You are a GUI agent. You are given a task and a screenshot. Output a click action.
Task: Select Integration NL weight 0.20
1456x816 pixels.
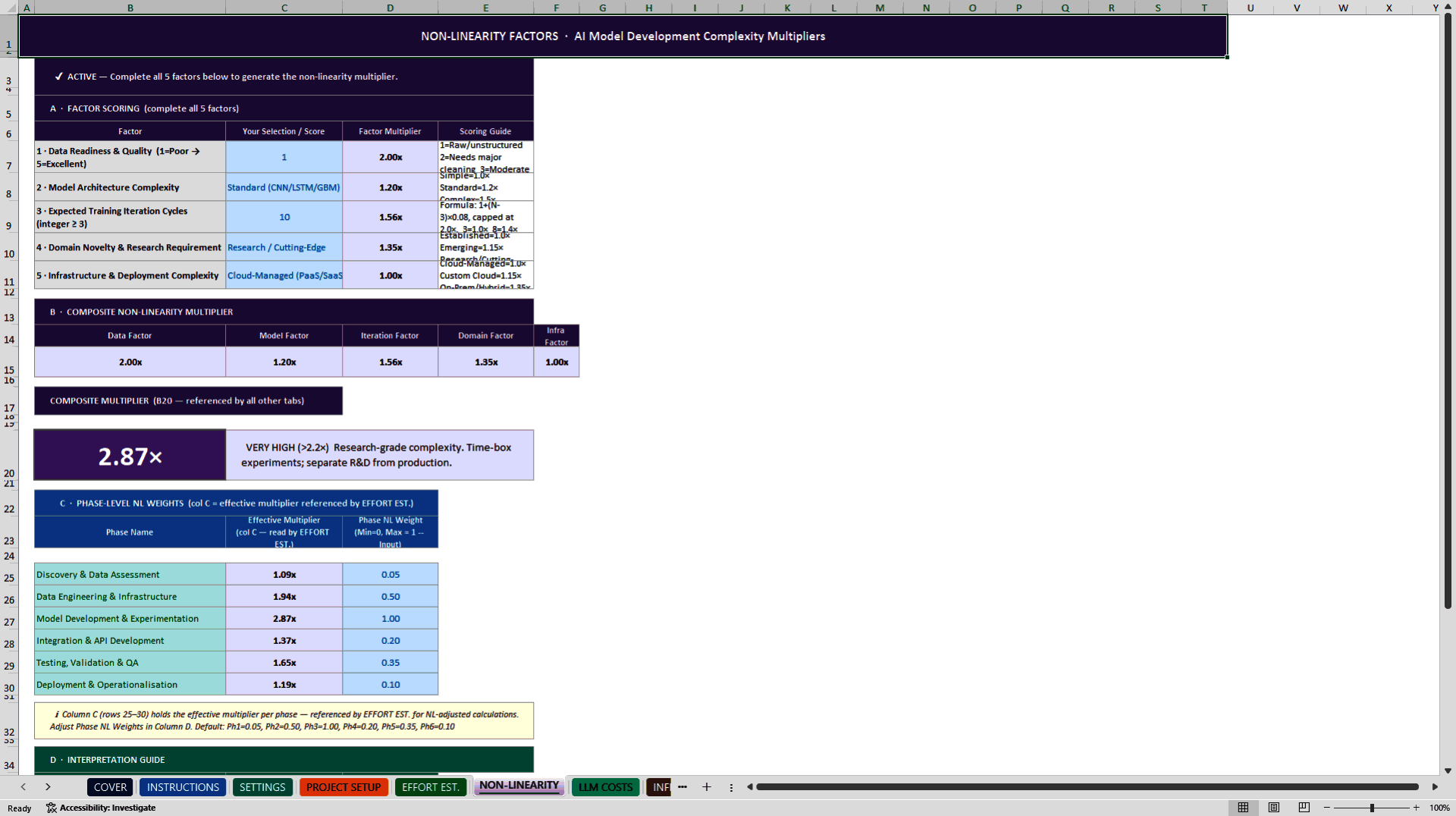click(390, 641)
